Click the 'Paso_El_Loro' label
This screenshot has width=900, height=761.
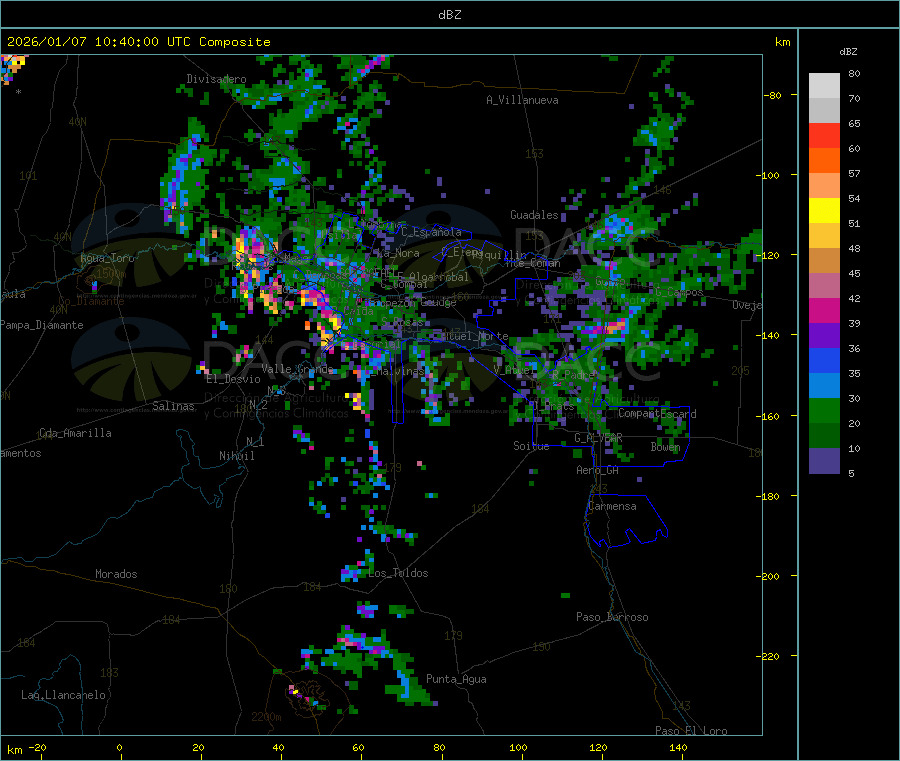[691, 731]
